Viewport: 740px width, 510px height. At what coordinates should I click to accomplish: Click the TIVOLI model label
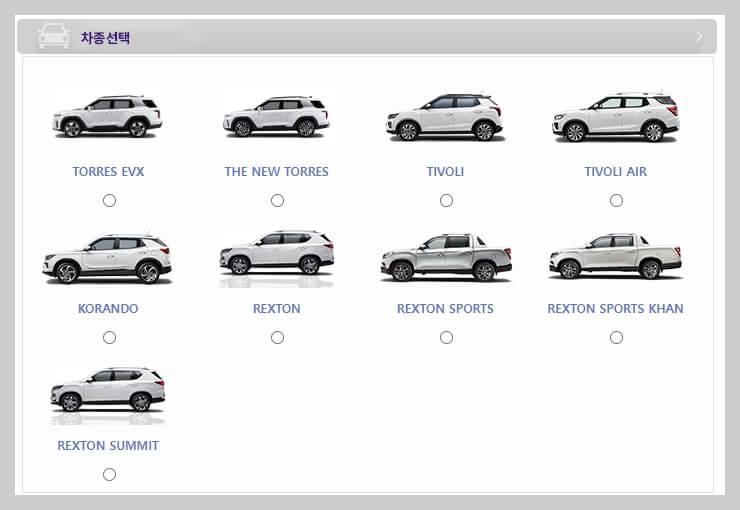click(x=445, y=171)
